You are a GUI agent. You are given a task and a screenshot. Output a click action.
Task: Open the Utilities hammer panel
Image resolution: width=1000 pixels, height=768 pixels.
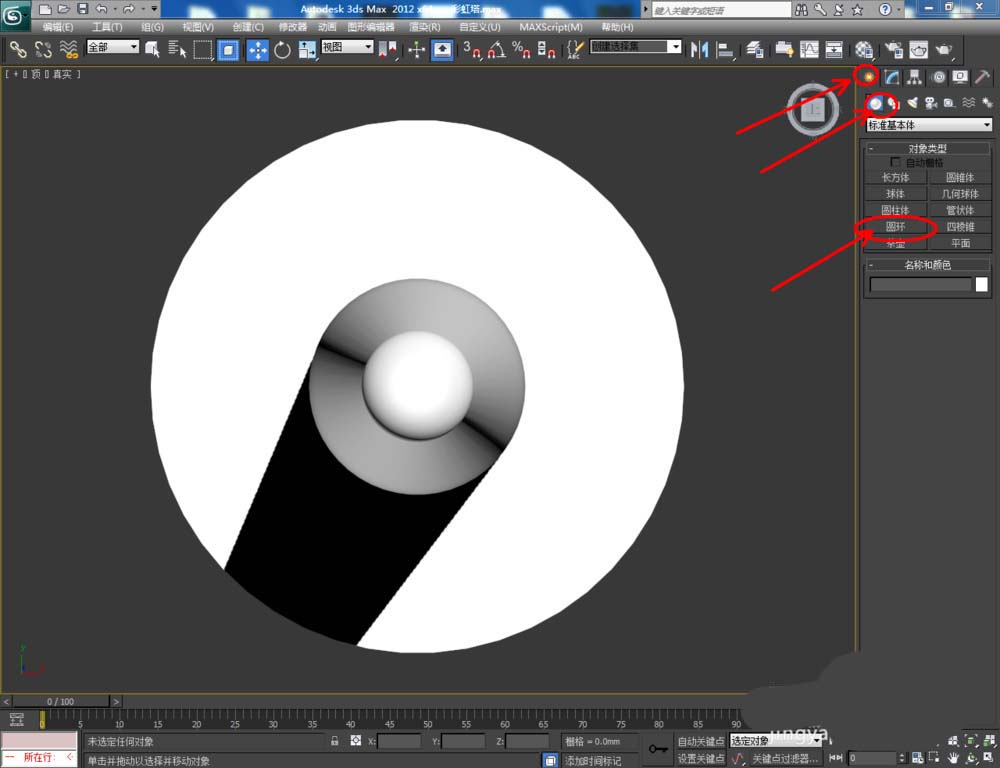[x=983, y=77]
